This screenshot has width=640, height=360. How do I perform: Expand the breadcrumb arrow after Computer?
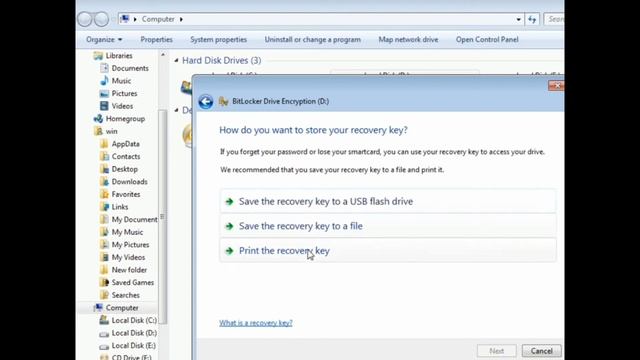(181, 19)
